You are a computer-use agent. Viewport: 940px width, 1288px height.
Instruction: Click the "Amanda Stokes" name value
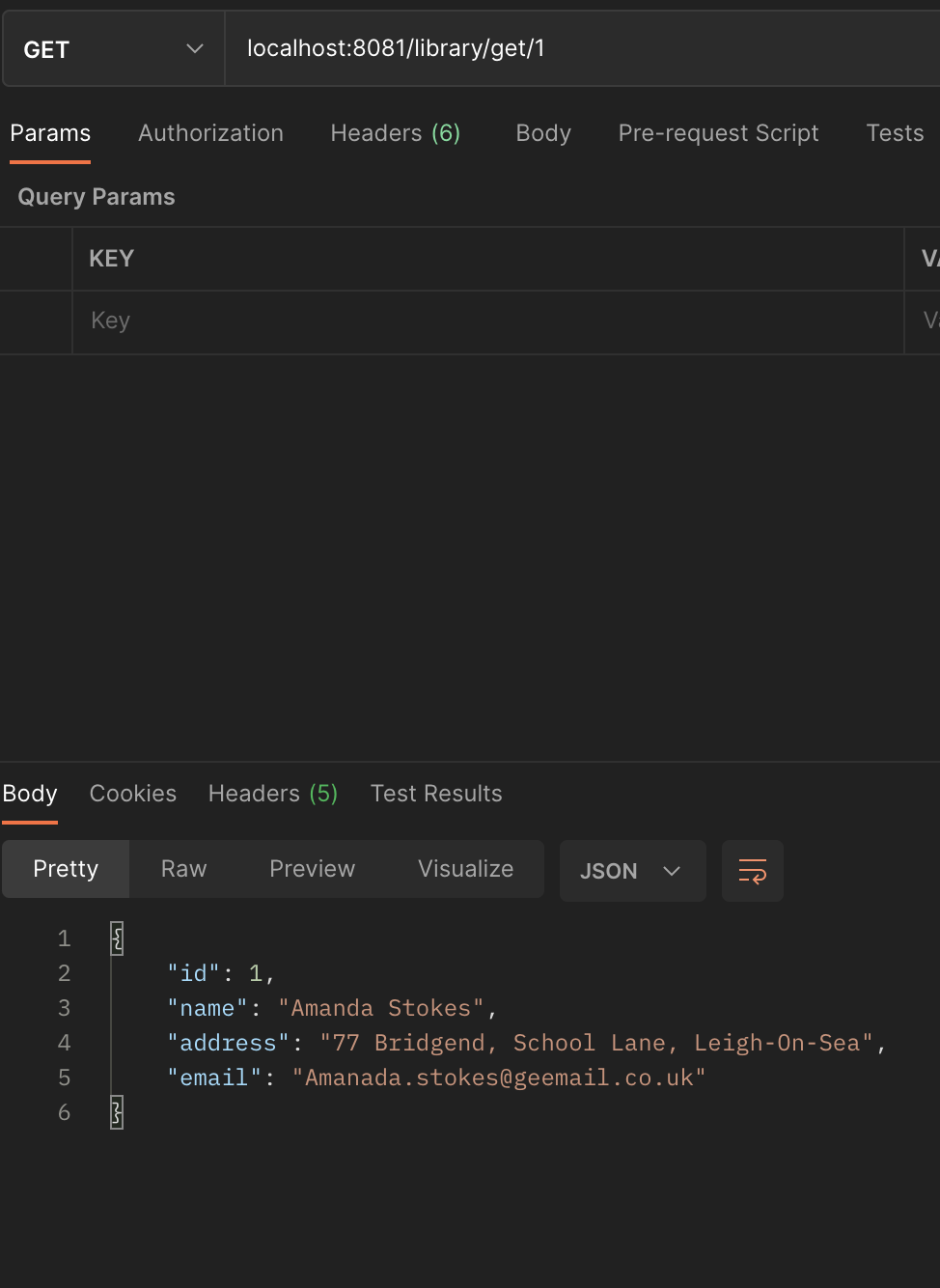pyautogui.click(x=381, y=1008)
